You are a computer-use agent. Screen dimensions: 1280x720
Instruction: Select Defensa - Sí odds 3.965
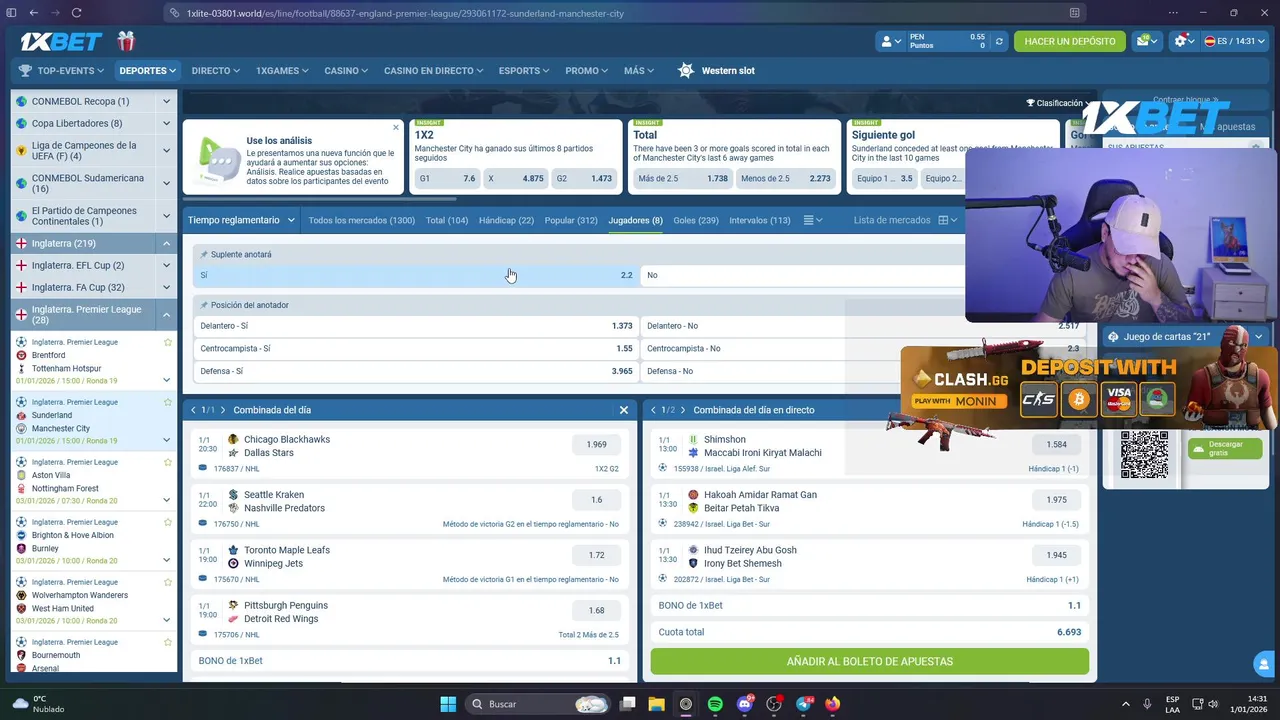pyautogui.click(x=416, y=371)
